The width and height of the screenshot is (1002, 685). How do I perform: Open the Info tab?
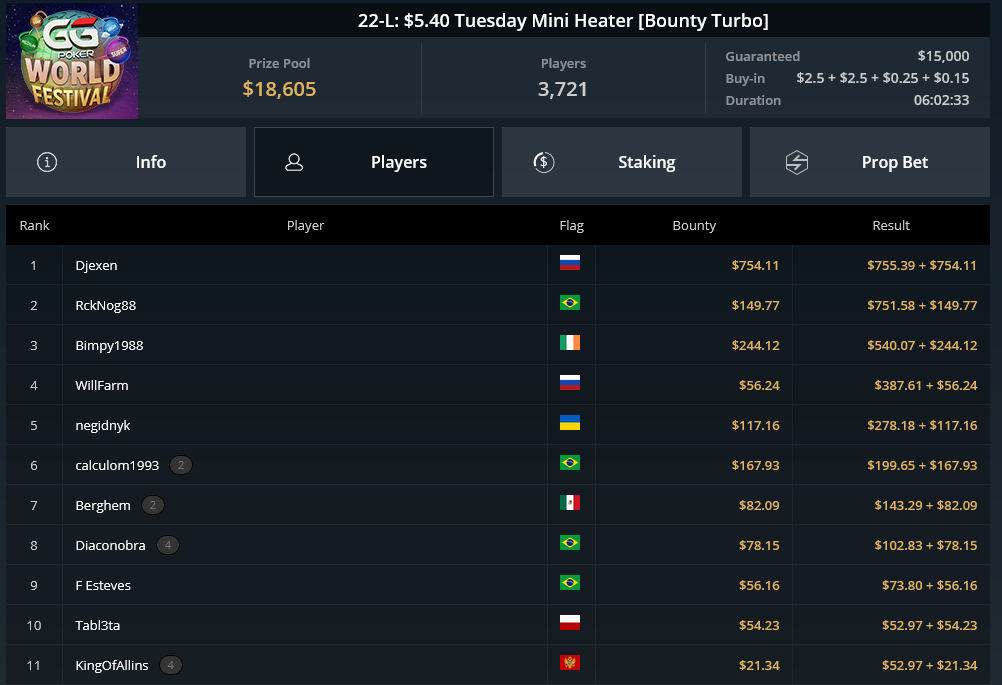[126, 162]
